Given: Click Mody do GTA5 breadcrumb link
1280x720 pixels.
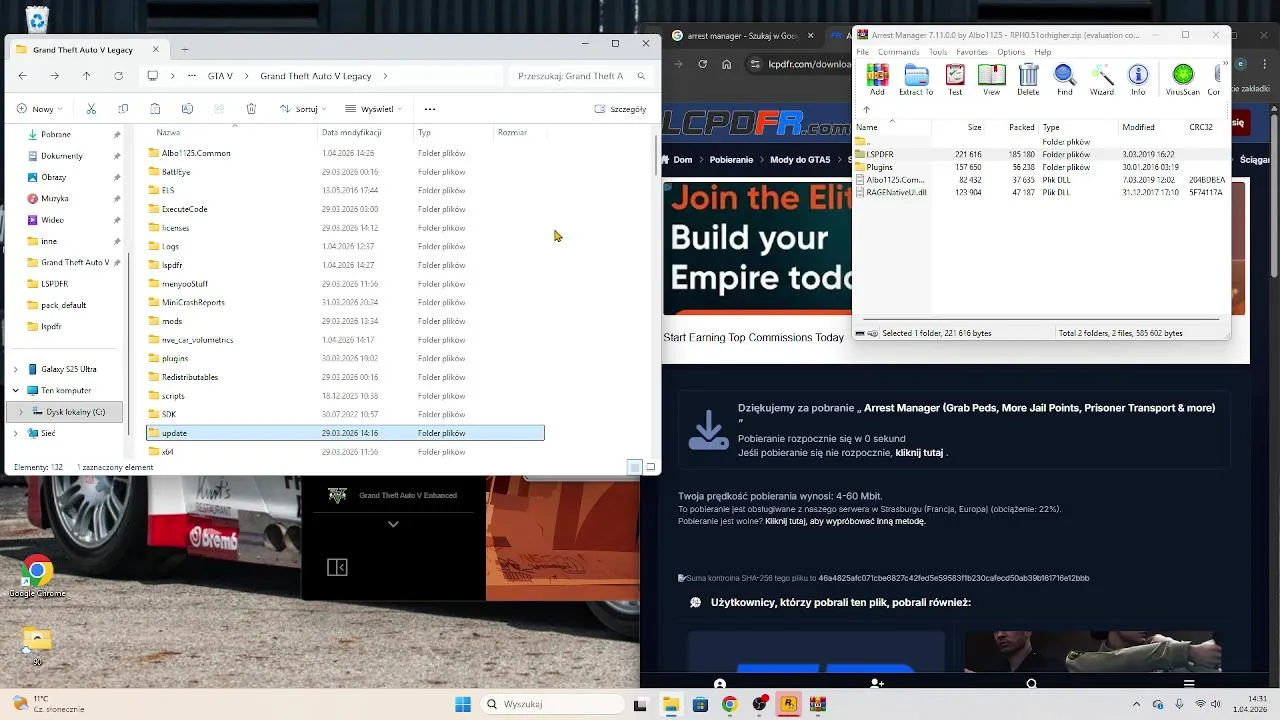Looking at the screenshot, I should [x=799, y=160].
